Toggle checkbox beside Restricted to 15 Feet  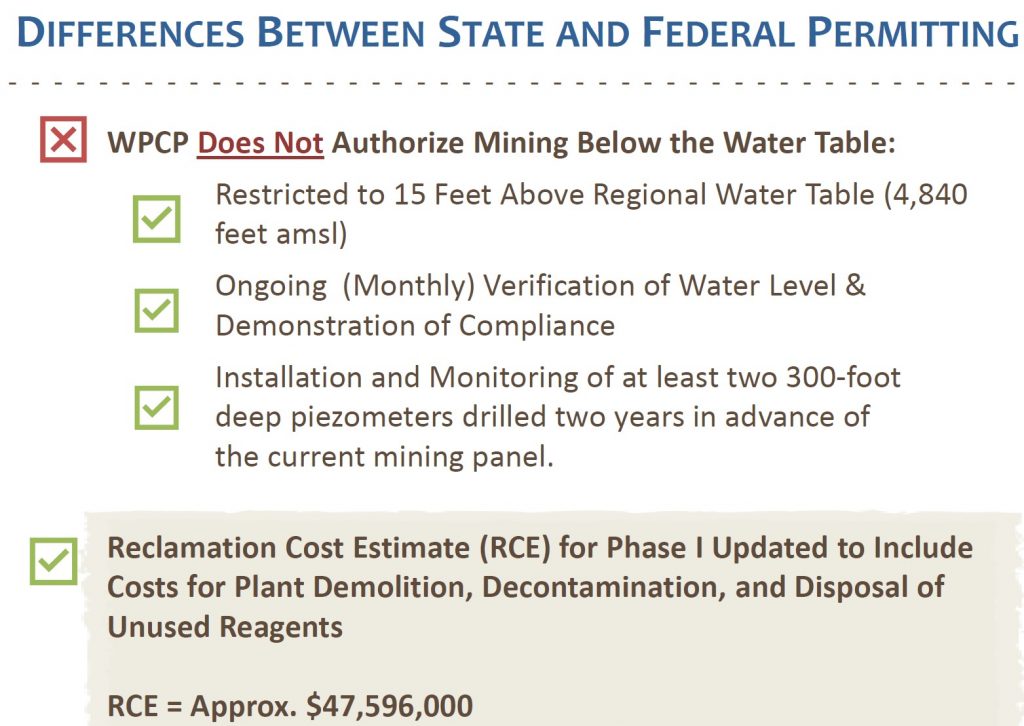157,218
